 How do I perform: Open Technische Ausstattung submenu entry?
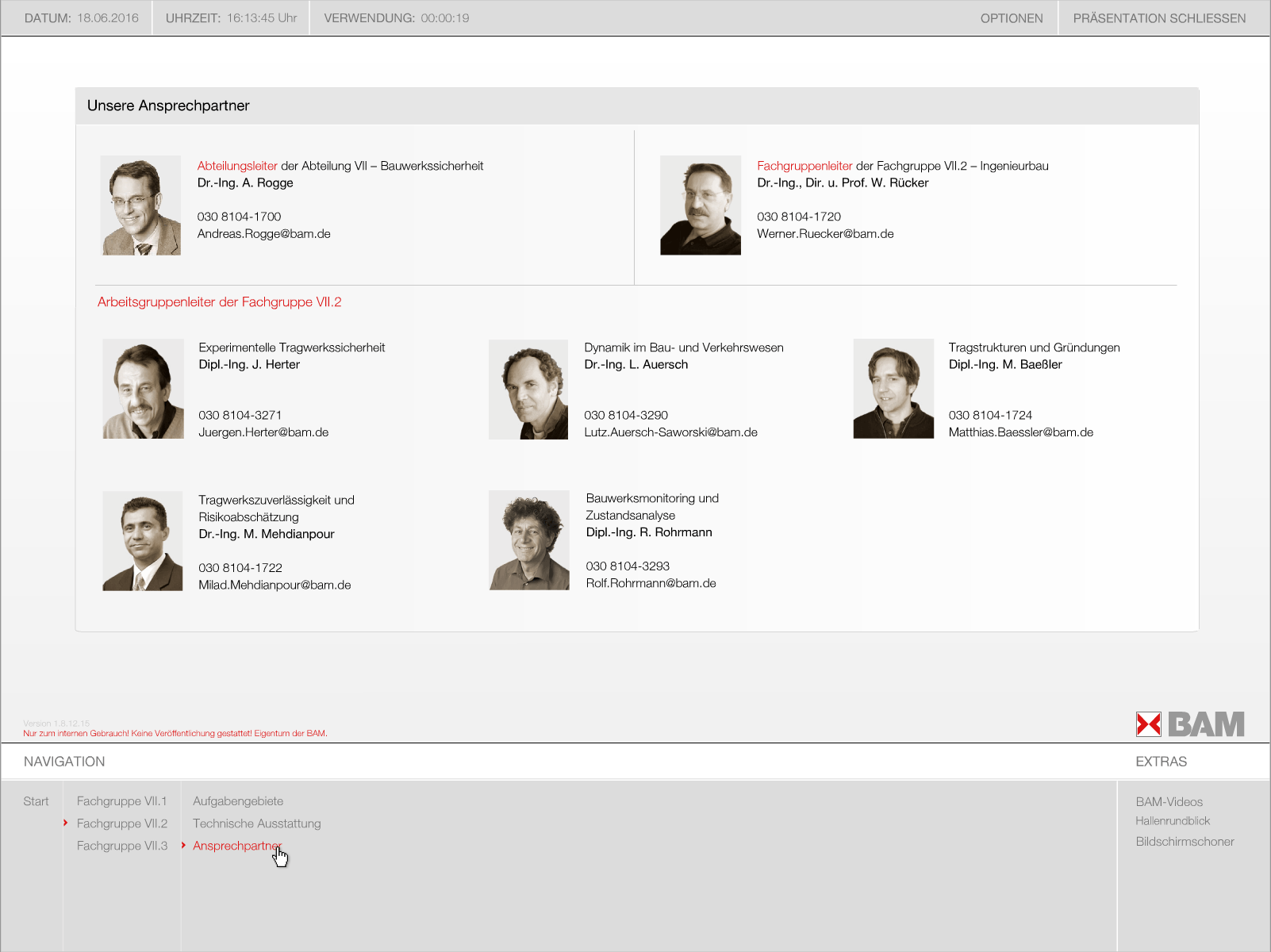(x=256, y=823)
